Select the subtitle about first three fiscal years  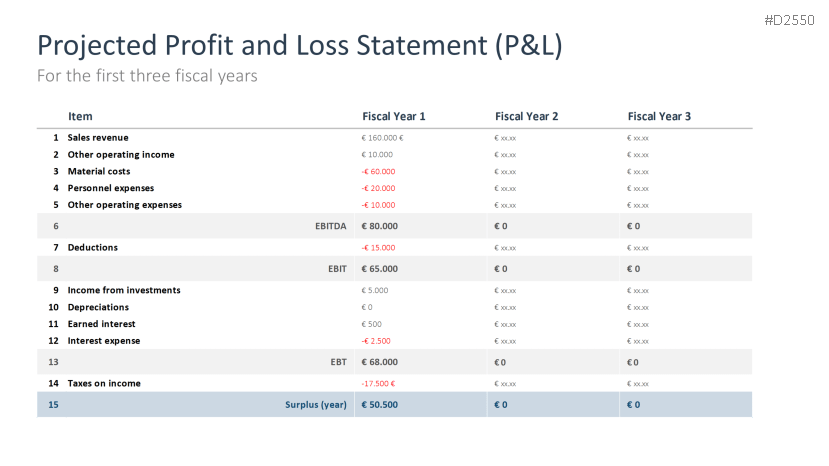pyautogui.click(x=147, y=76)
